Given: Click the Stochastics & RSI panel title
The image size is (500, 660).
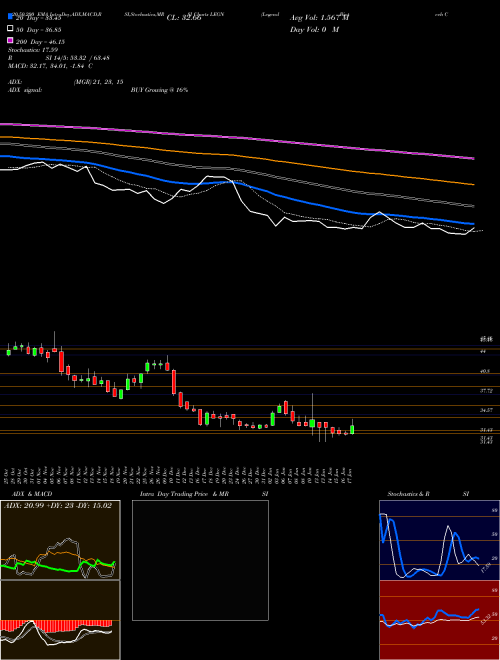Looking at the screenshot, I should coord(428,494).
